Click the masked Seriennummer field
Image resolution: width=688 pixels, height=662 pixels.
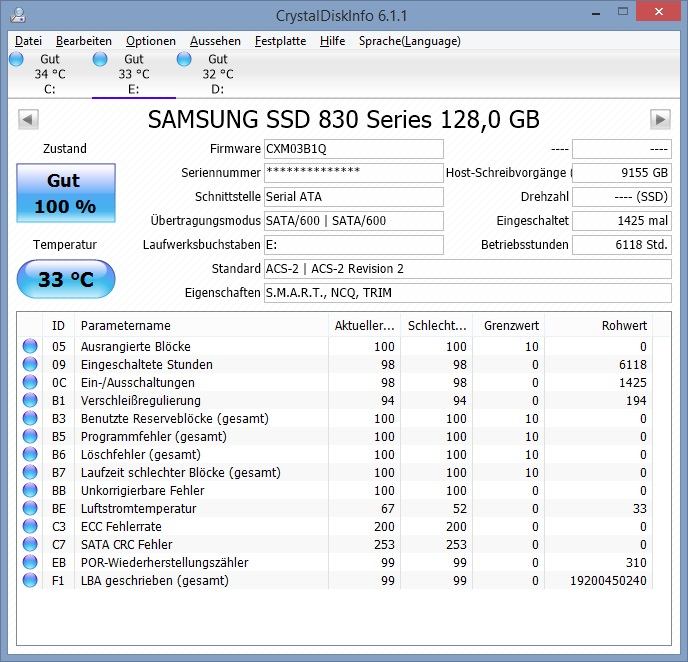(354, 173)
